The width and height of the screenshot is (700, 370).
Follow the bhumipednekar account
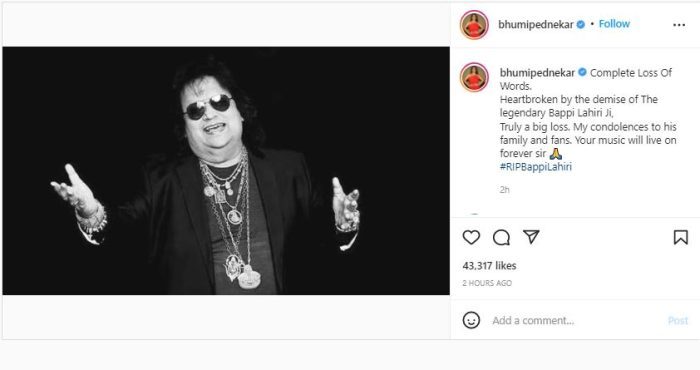[614, 24]
